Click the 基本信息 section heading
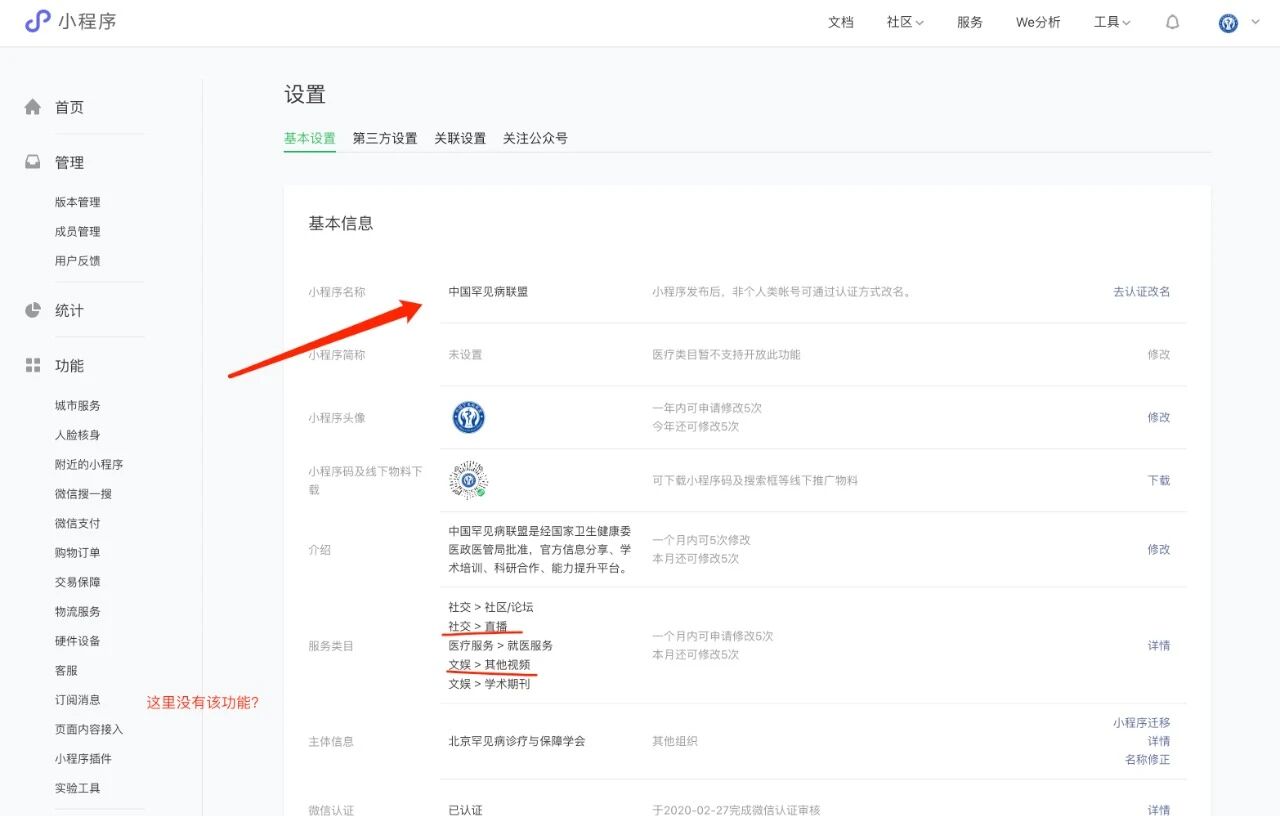 [x=341, y=223]
